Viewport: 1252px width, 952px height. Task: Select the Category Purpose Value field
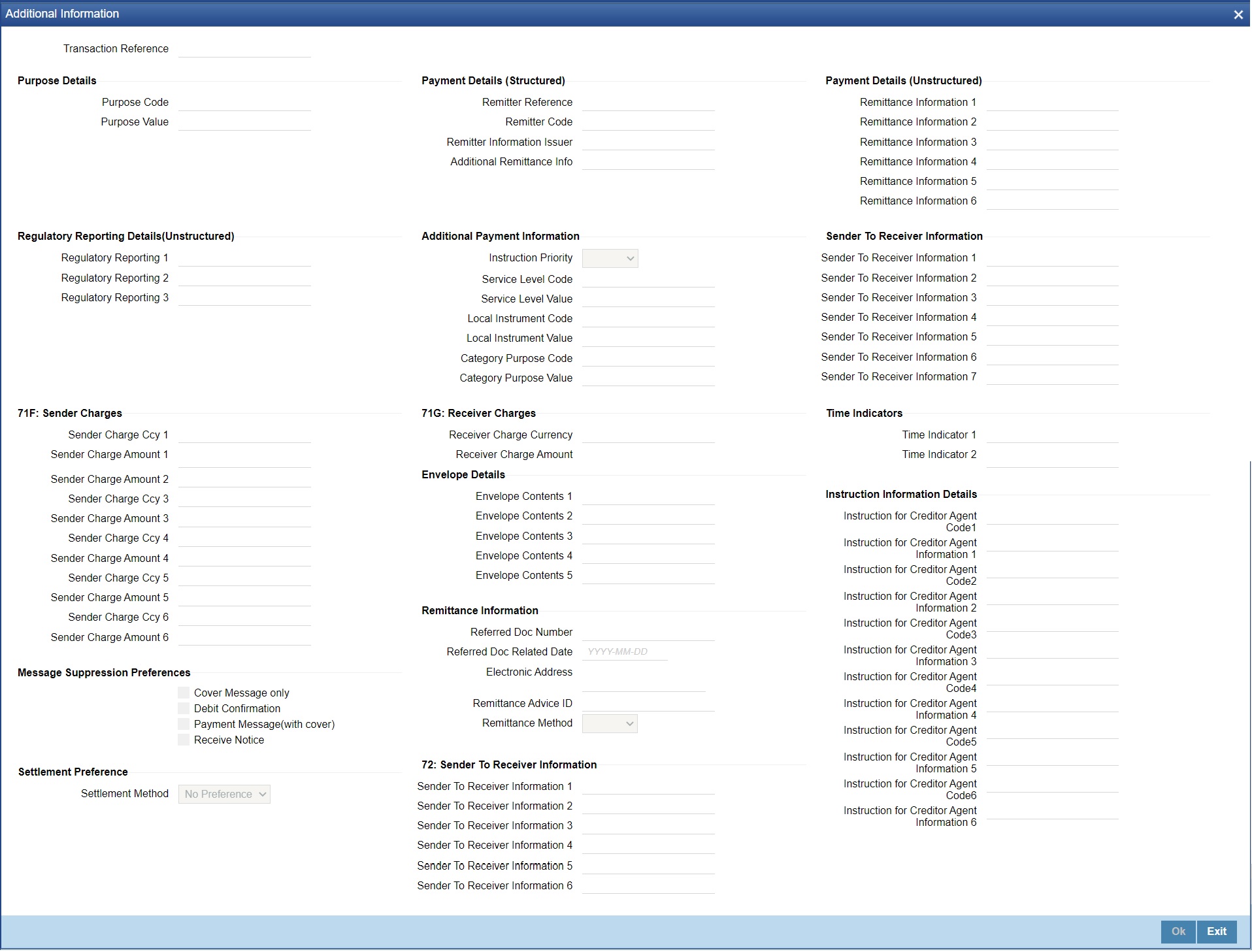[648, 378]
